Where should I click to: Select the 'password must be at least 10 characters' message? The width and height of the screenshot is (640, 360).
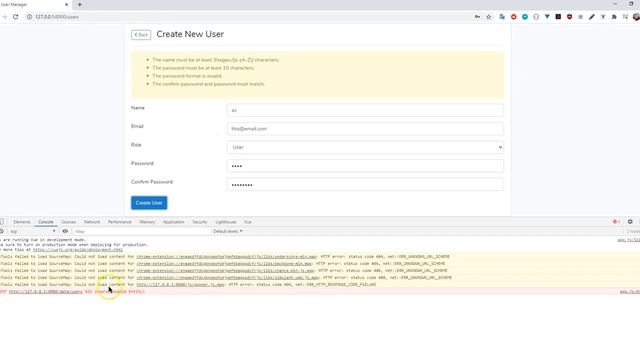(x=203, y=68)
